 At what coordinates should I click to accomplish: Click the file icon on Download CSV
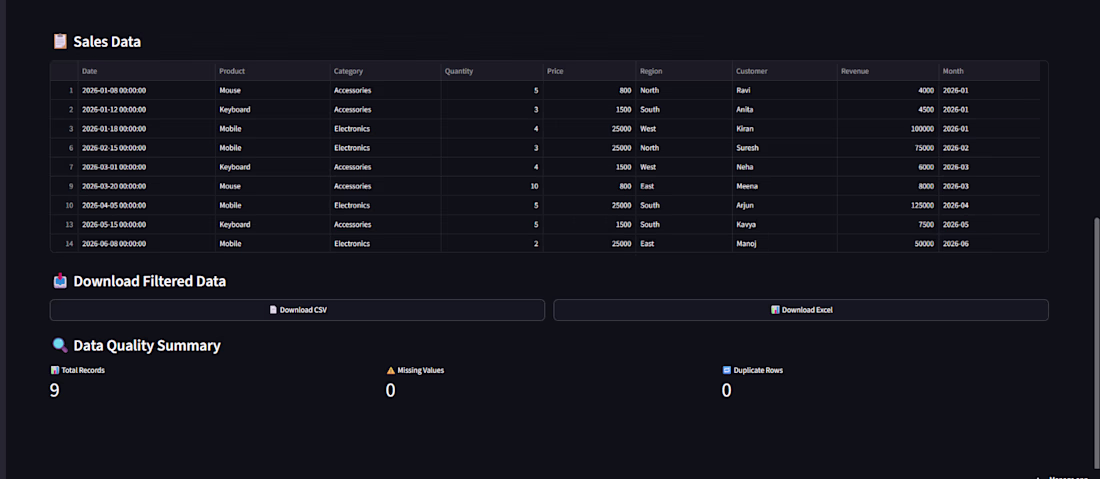pyautogui.click(x=274, y=310)
